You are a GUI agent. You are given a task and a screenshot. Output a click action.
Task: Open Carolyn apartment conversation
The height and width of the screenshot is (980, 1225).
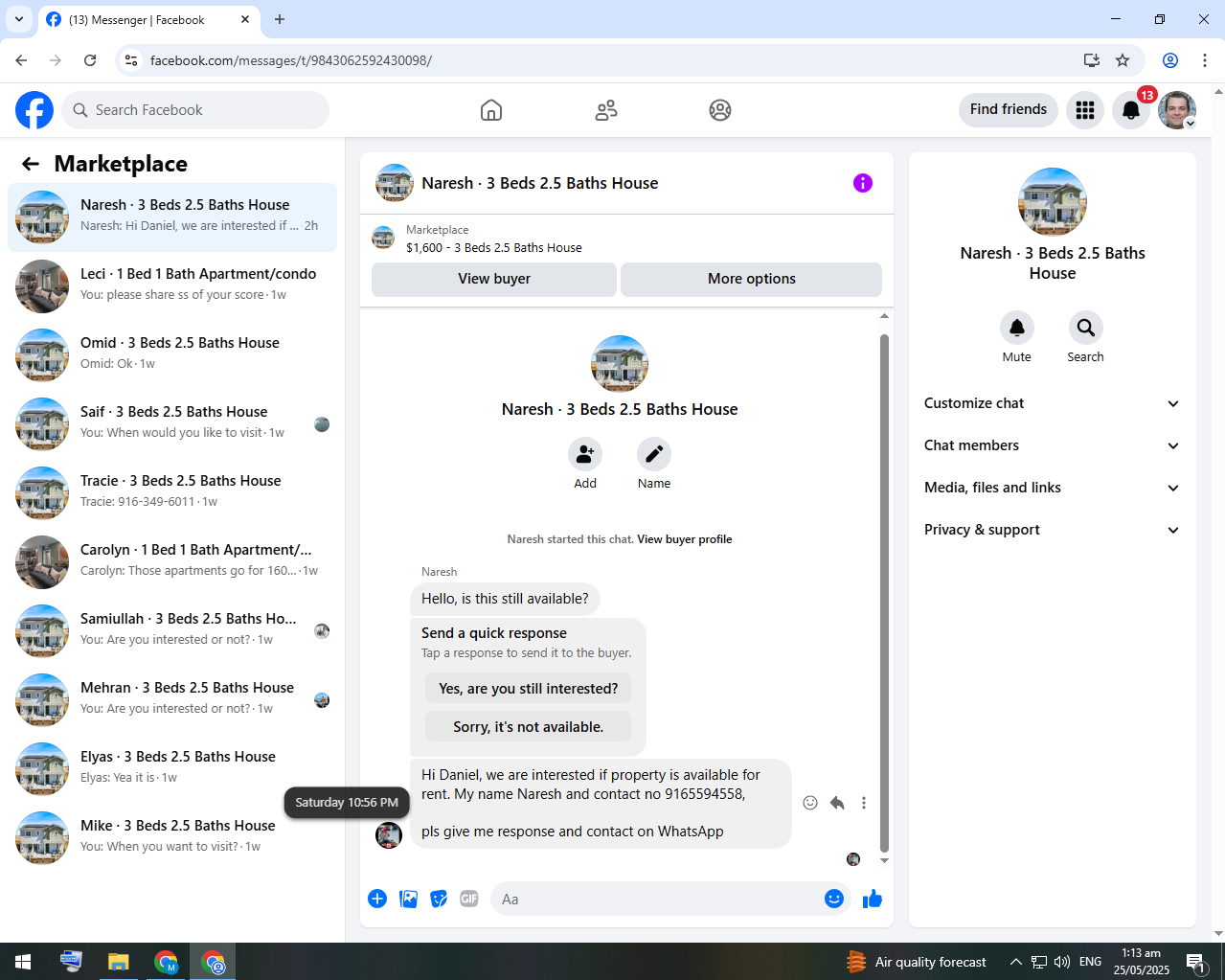coord(172,562)
